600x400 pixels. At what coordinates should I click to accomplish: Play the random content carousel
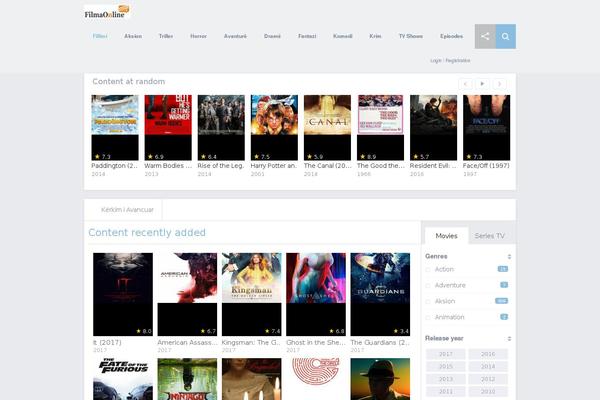pyautogui.click(x=482, y=84)
